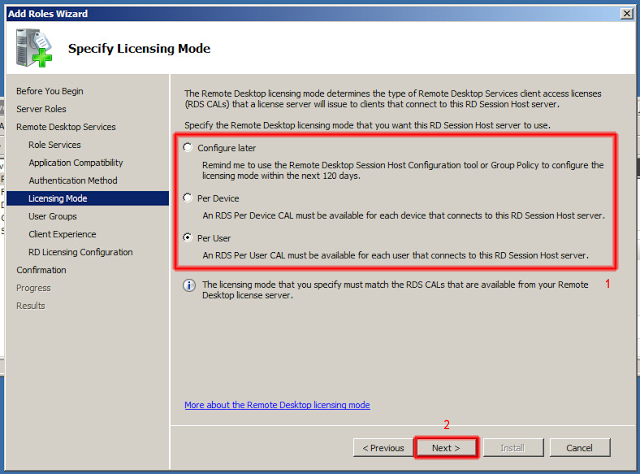Click the greyed-out Results step
This screenshot has height=474, width=640.
(31, 306)
